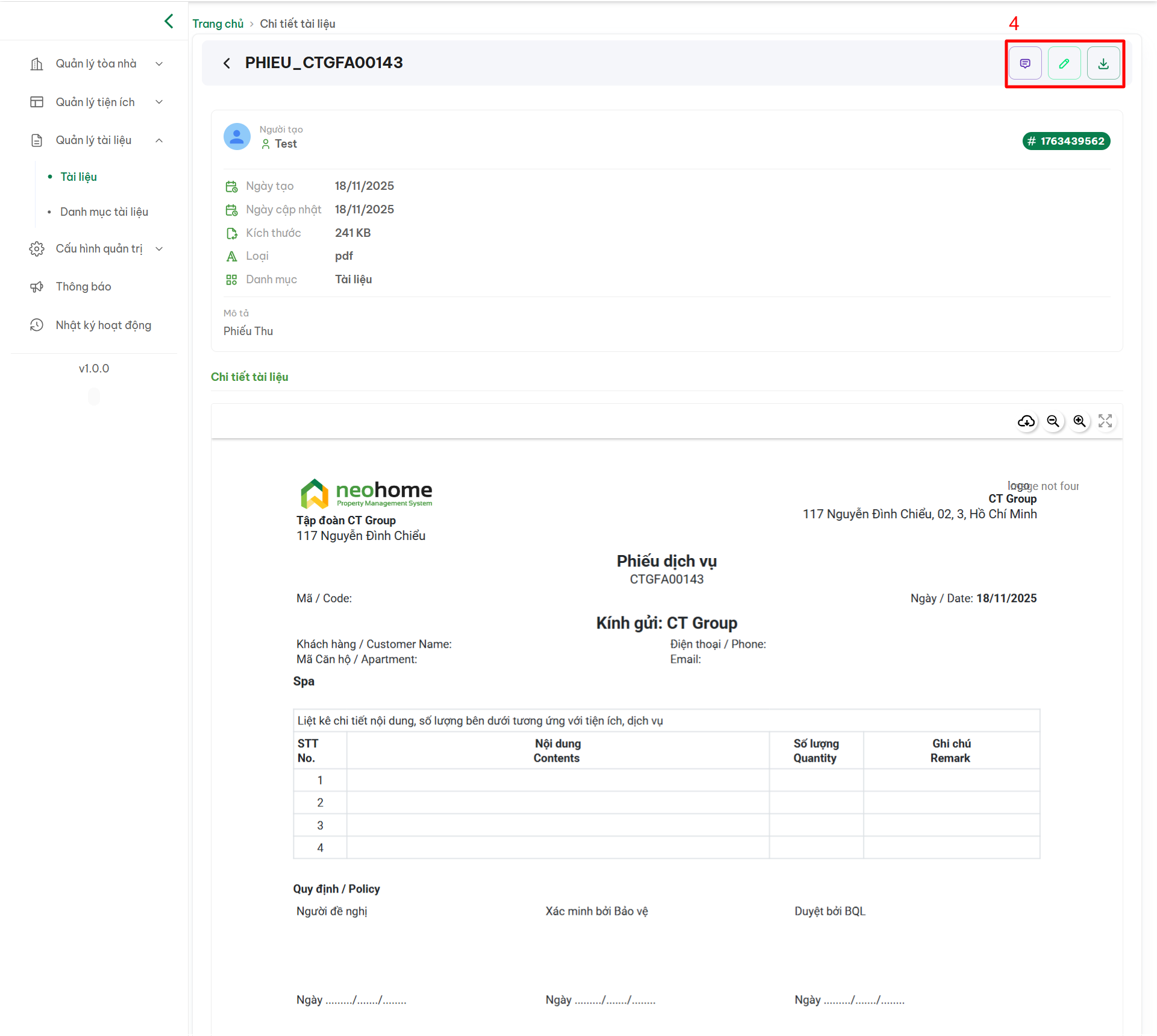
Task: Expand Quản lý tòa nhà menu
Action: click(x=96, y=64)
